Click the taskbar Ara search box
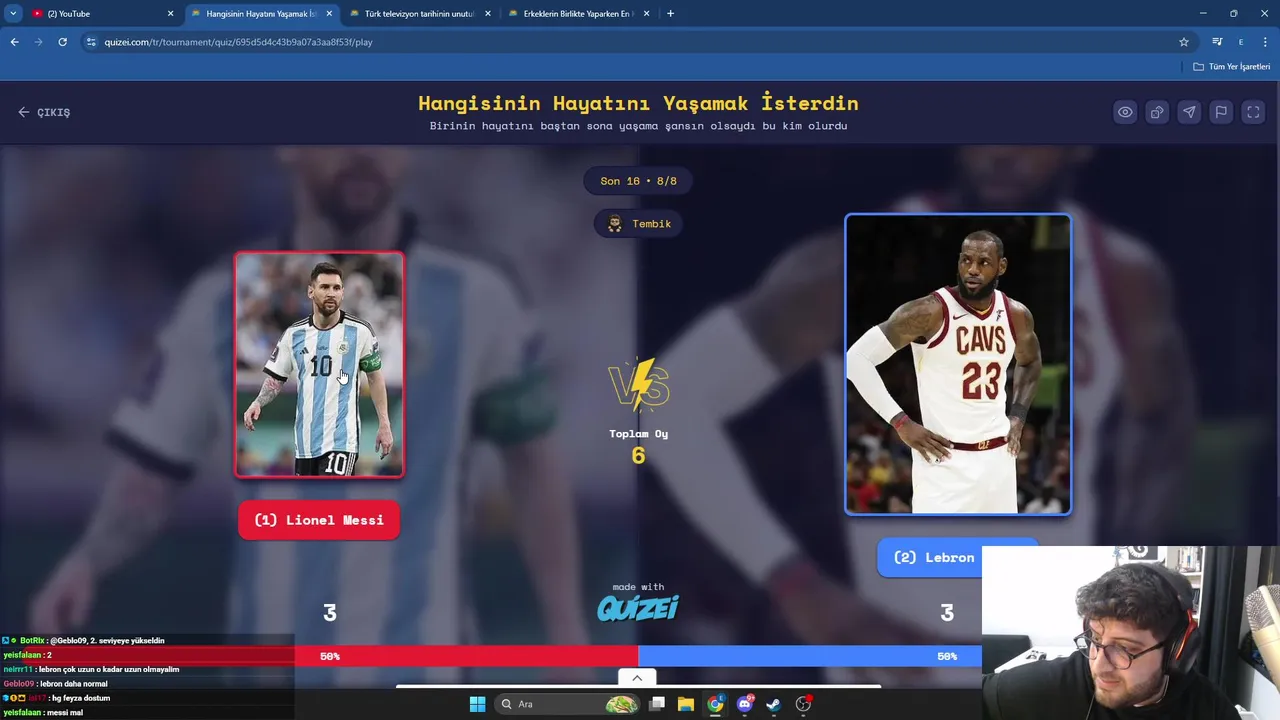1280x720 pixels. coord(567,704)
